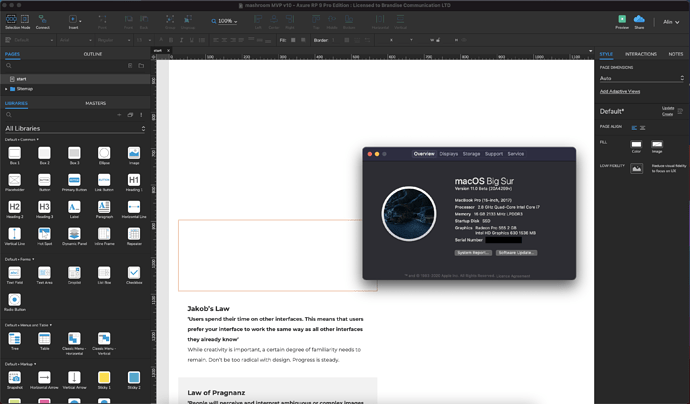Open the All Libraries dropdown
The image size is (690, 404).
click(x=75, y=129)
